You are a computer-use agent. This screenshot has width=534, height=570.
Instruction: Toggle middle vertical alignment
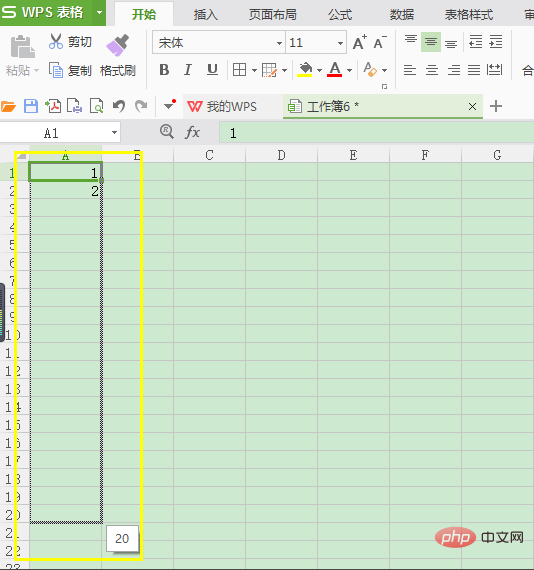pos(431,42)
